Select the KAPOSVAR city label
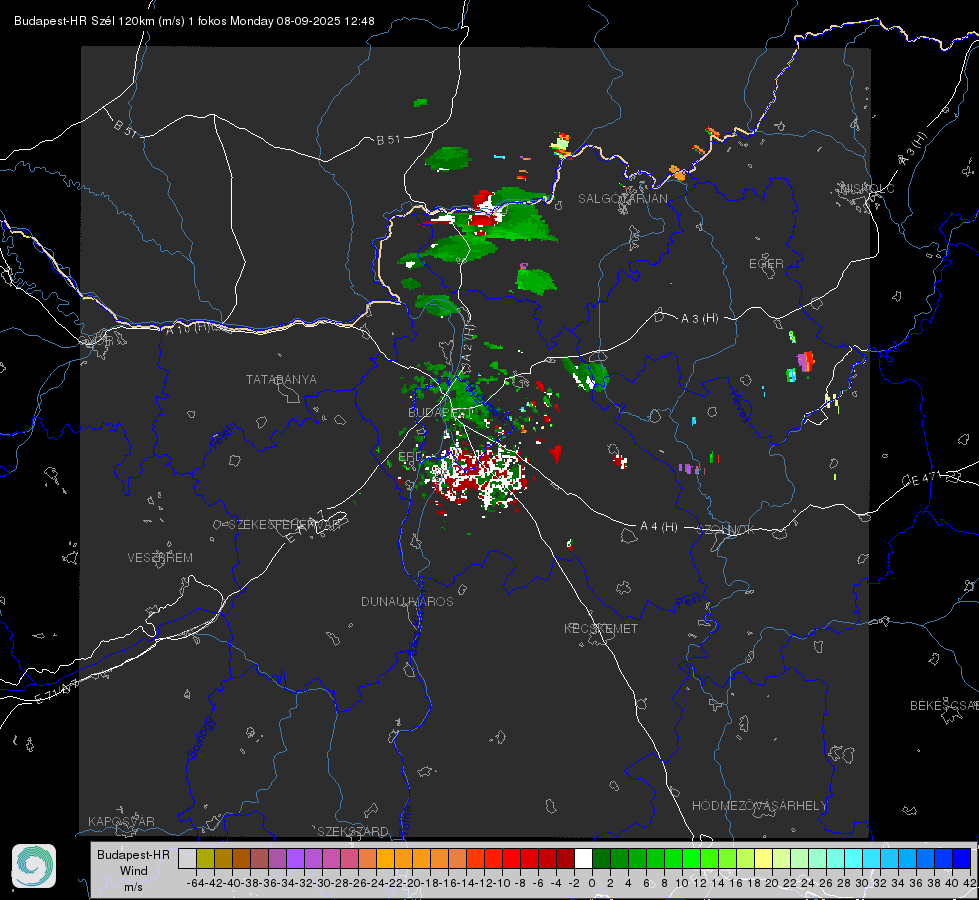Screen dimensions: 979x900 121,821
